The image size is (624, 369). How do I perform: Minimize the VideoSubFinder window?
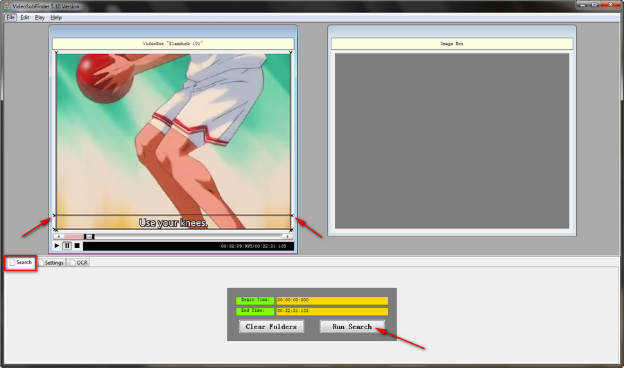coord(583,4)
